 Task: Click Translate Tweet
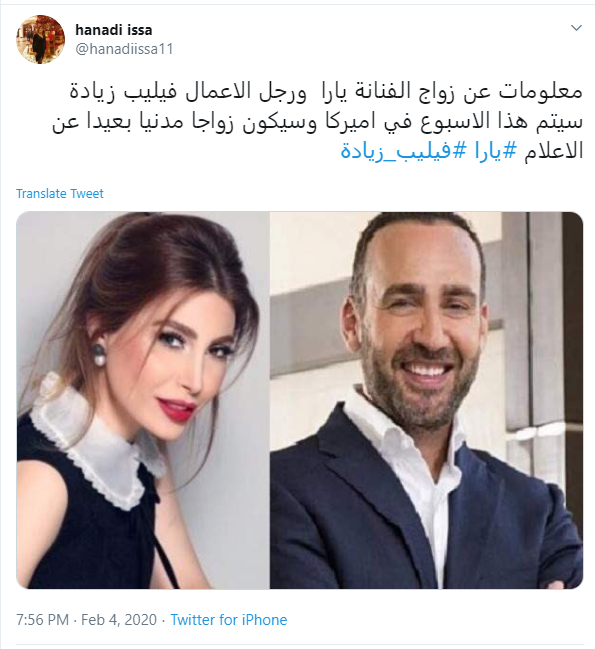click(x=60, y=193)
